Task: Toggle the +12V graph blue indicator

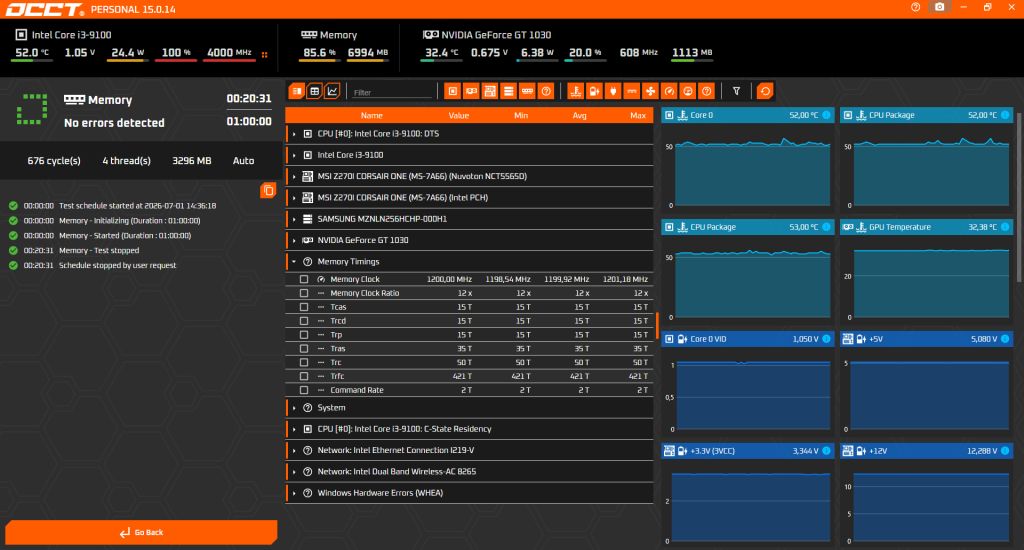Action: click(x=1005, y=451)
